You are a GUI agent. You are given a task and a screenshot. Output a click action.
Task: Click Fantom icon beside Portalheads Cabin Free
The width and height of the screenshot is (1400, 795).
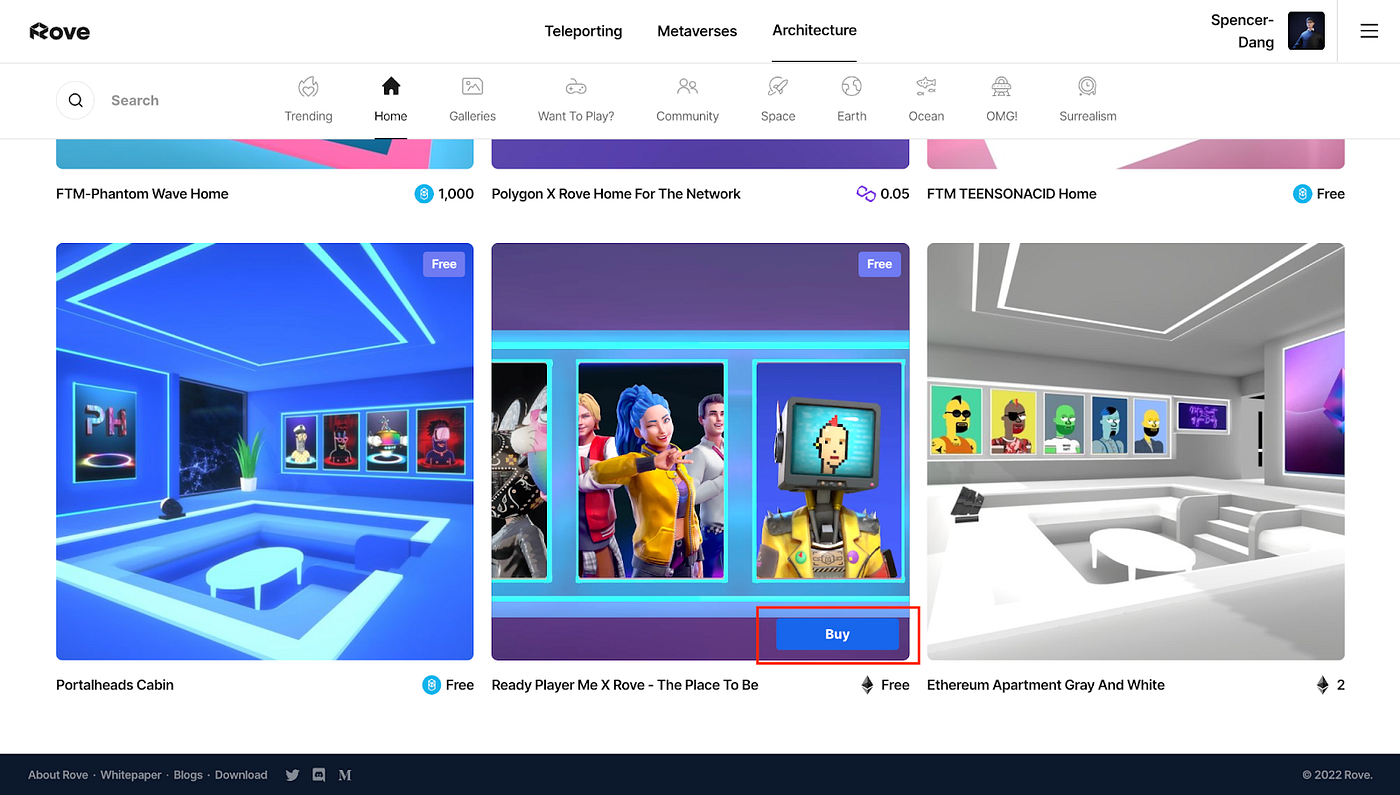click(x=431, y=685)
